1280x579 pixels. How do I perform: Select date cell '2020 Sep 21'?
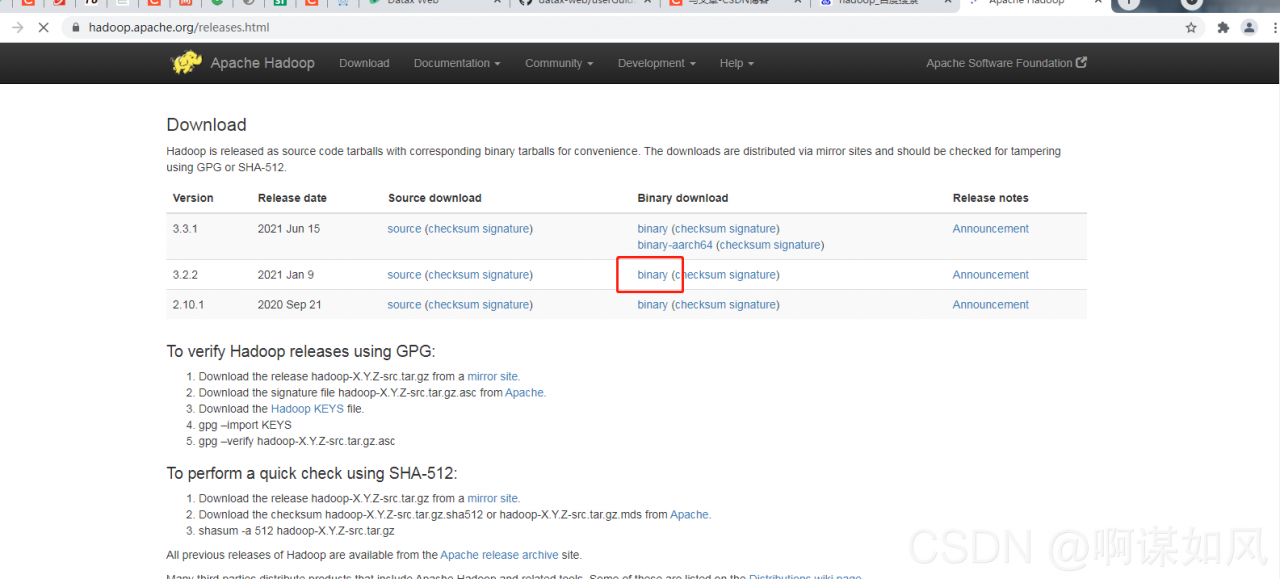(290, 305)
